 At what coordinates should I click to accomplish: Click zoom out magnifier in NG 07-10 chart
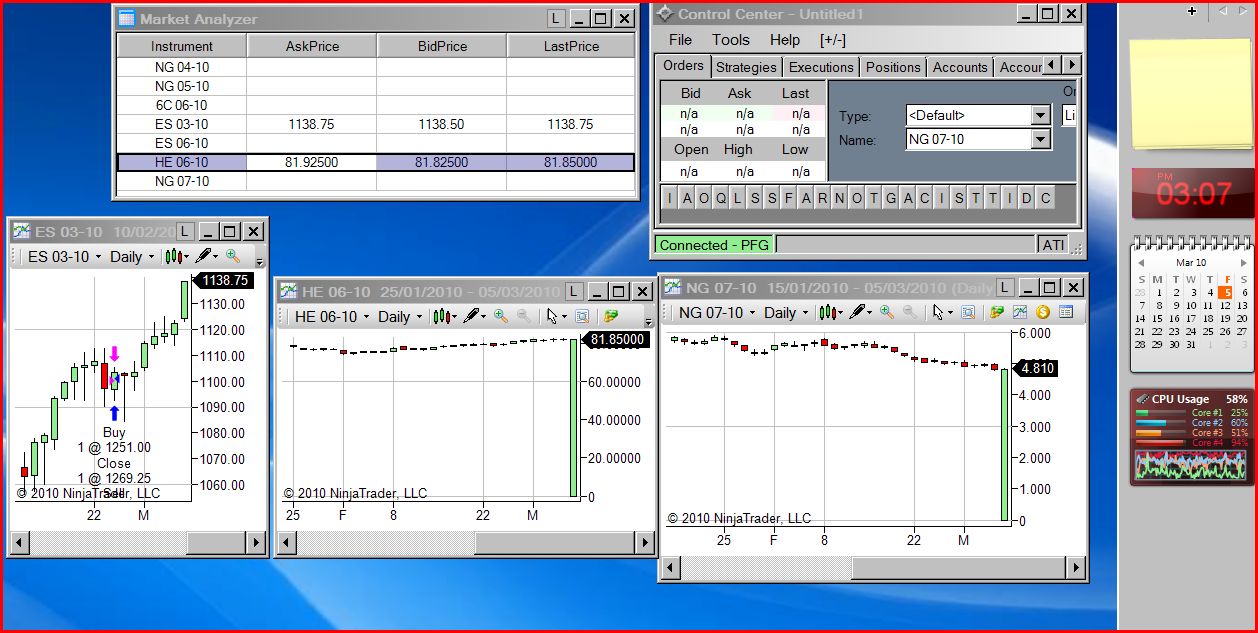pyautogui.click(x=909, y=312)
